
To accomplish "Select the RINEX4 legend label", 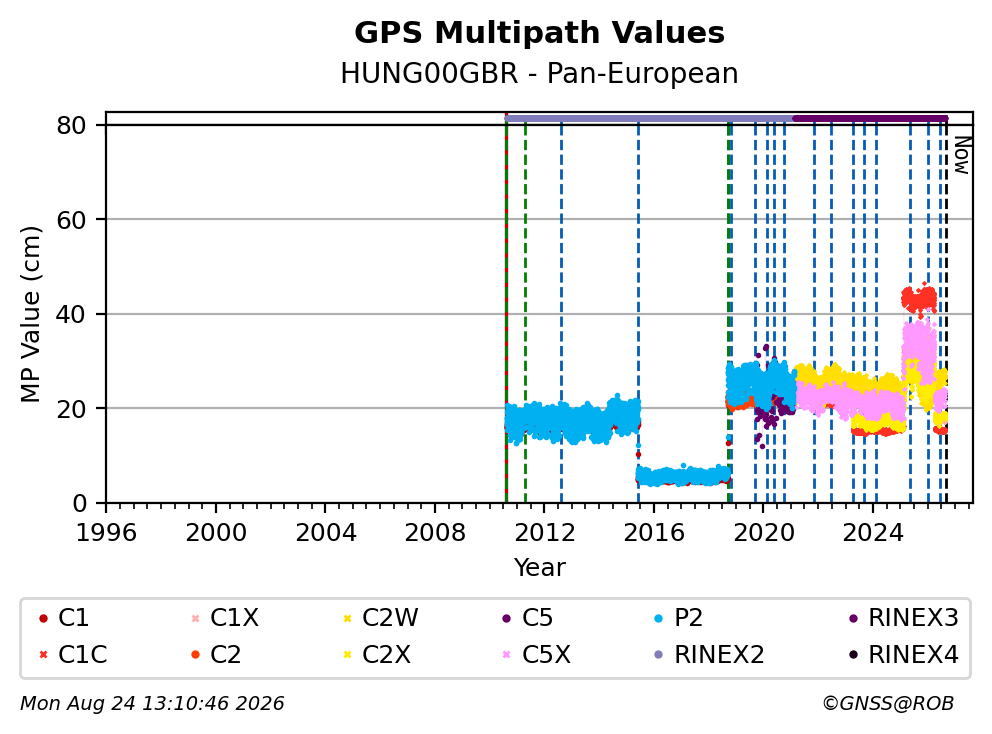I will (914, 655).
